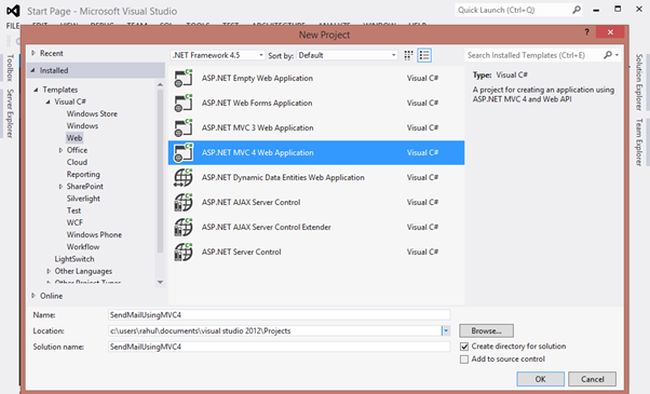Click Quick Launch search field

click(513, 10)
